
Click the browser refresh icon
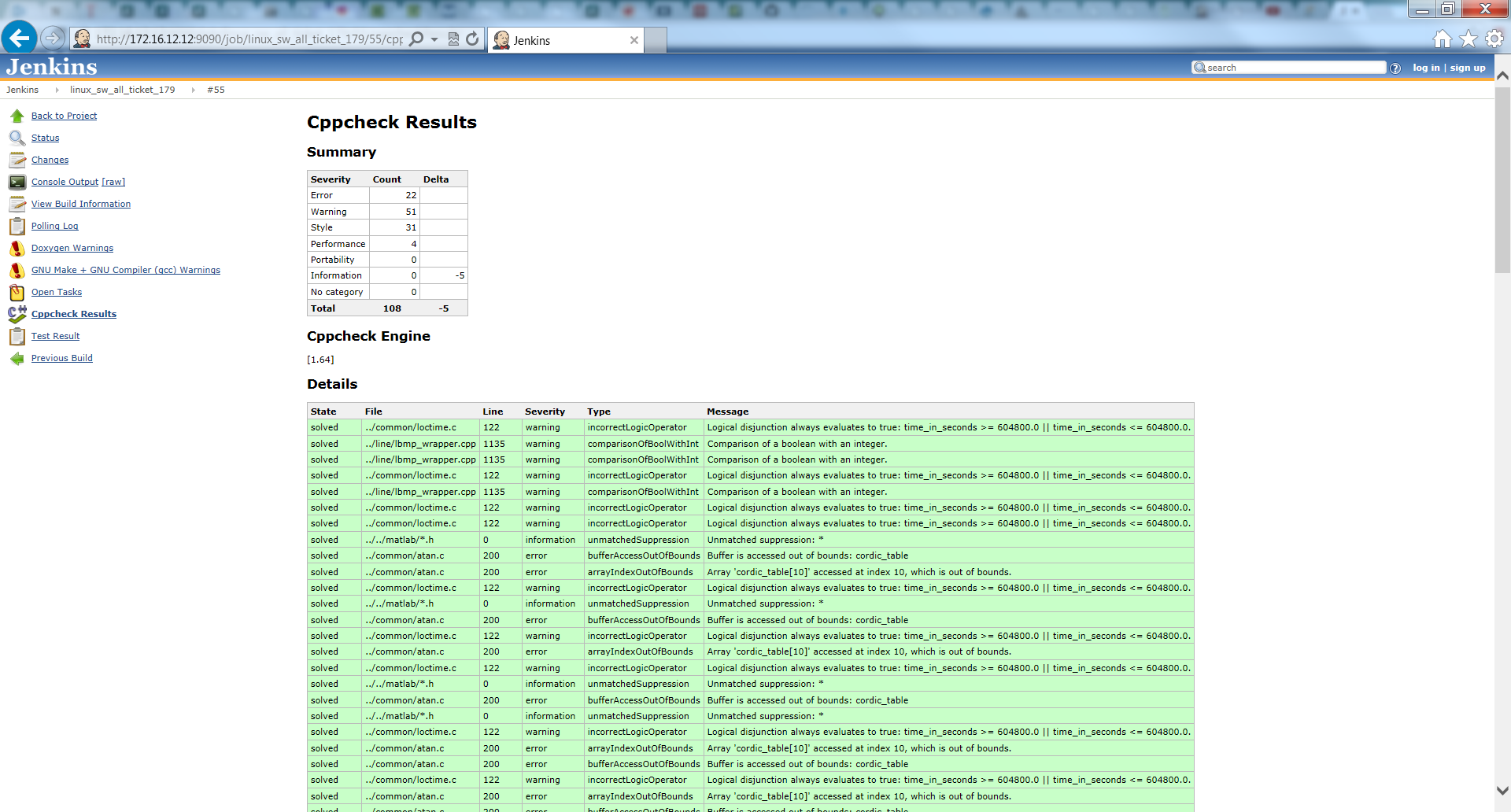[472, 39]
